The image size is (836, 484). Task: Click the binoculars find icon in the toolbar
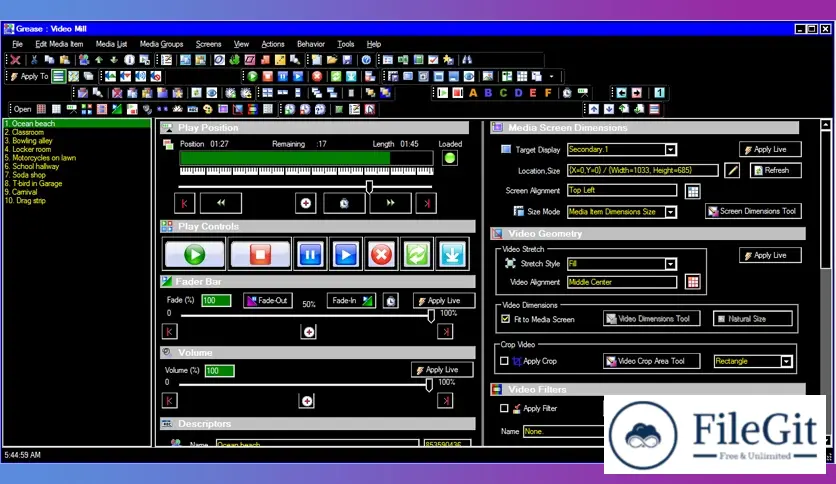coord(467,60)
